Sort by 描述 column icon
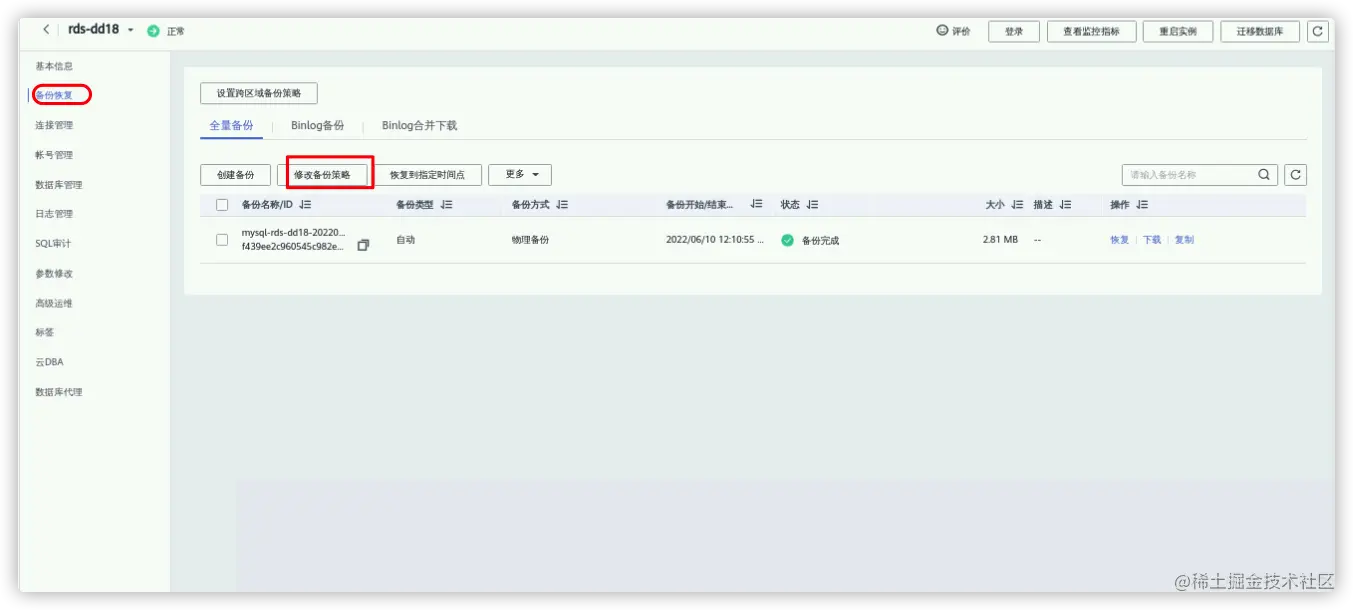Viewport: 1353px width, 610px height. 1065,205
